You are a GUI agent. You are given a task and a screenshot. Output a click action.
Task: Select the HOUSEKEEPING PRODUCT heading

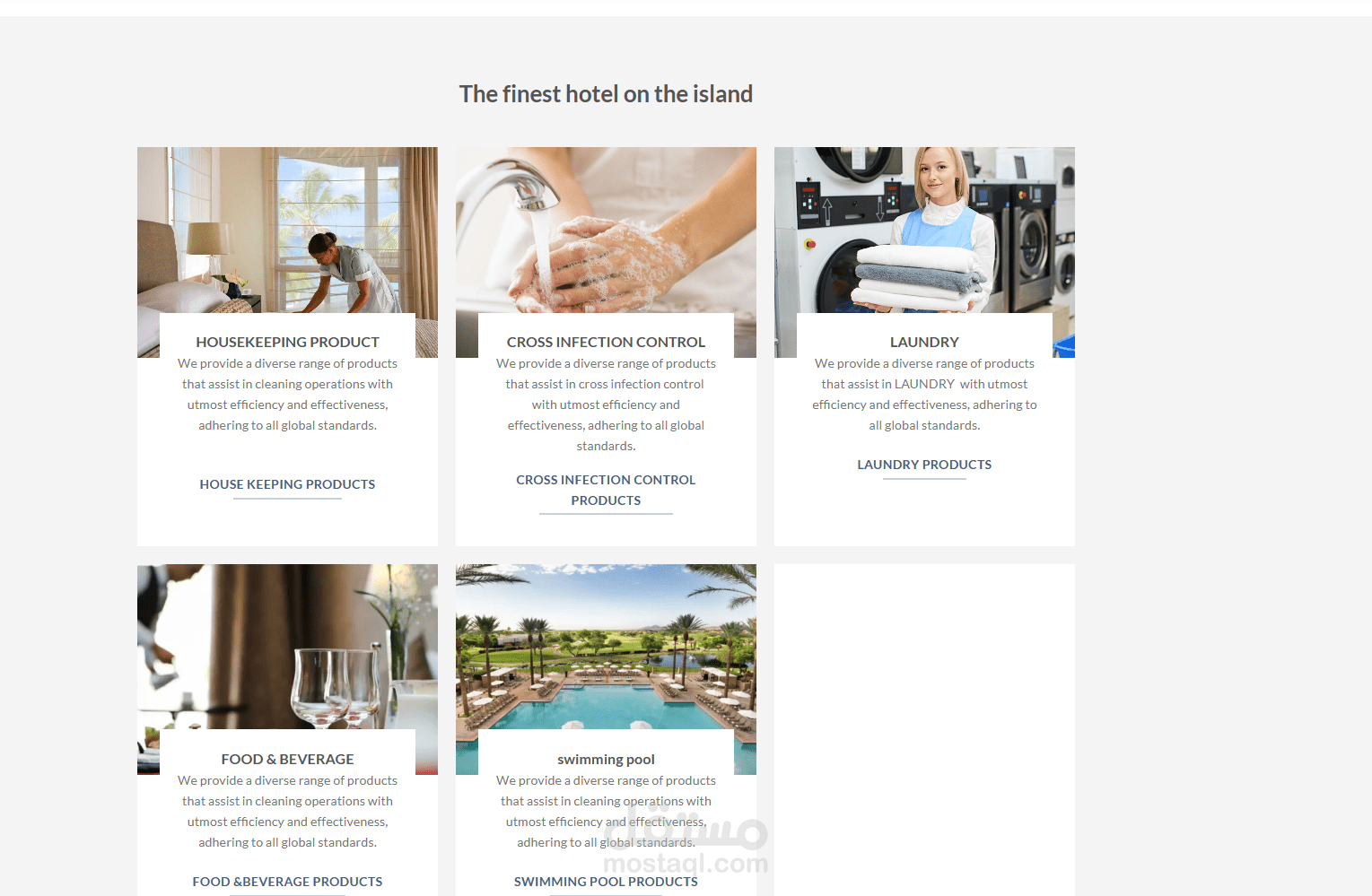[287, 342]
